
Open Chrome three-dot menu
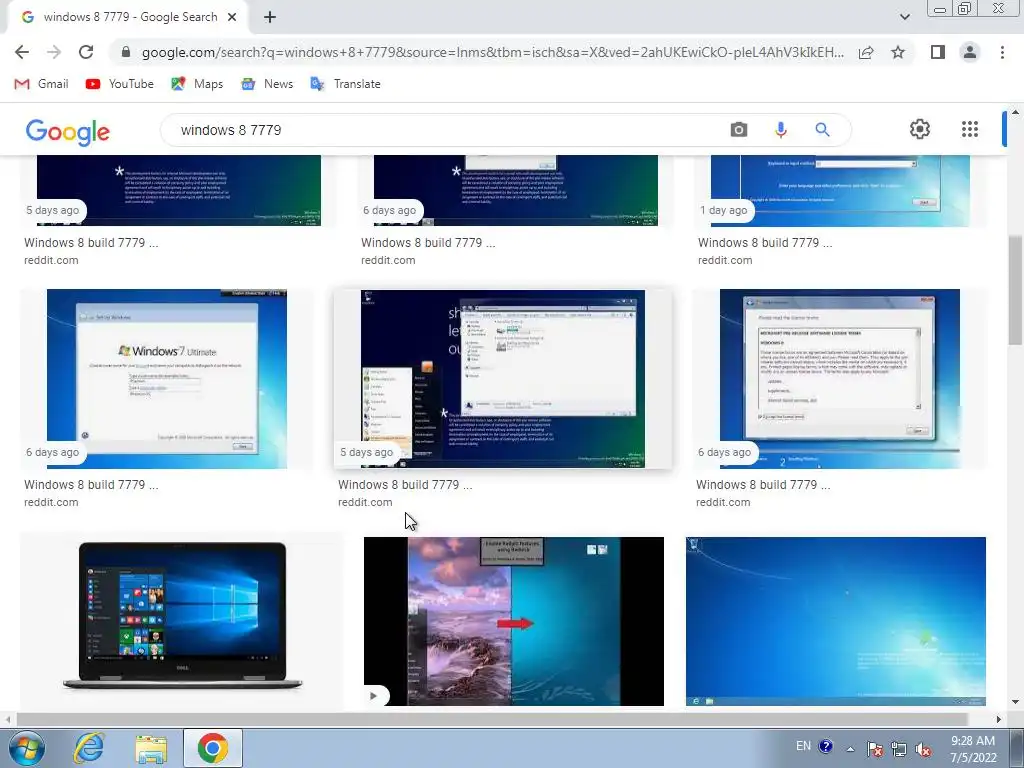(1002, 52)
